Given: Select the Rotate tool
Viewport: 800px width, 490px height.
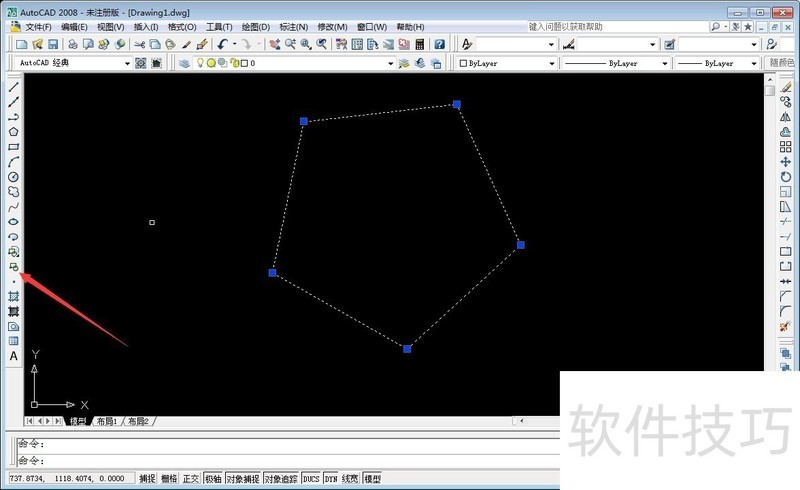Looking at the screenshot, I should tap(786, 177).
